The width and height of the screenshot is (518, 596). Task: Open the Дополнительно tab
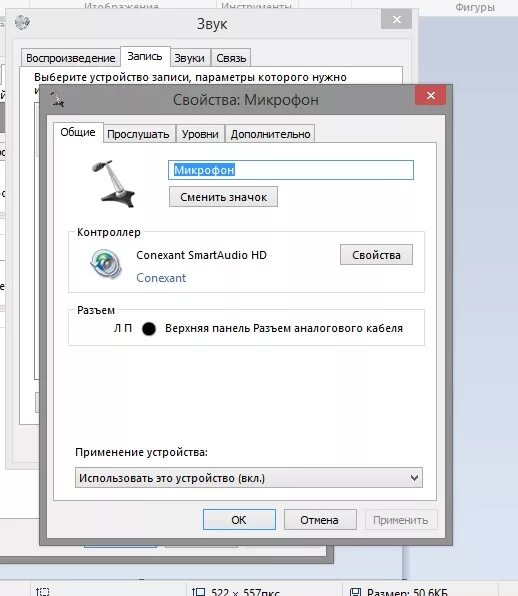pyautogui.click(x=270, y=134)
